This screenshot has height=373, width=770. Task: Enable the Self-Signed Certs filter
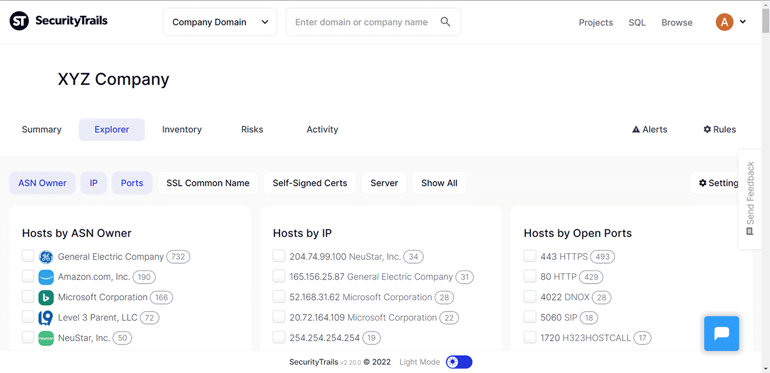pyautogui.click(x=310, y=183)
